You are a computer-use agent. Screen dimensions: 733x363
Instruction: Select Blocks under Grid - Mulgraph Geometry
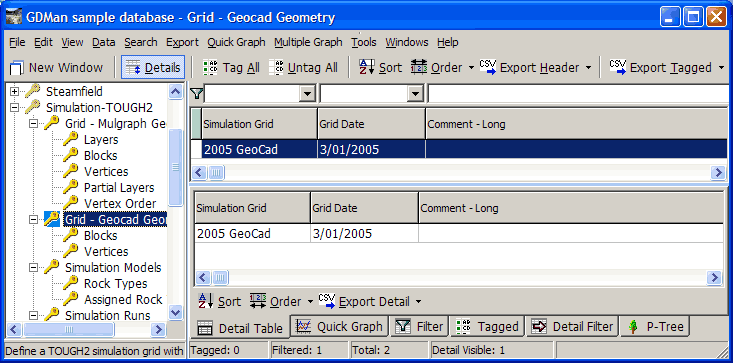point(101,156)
